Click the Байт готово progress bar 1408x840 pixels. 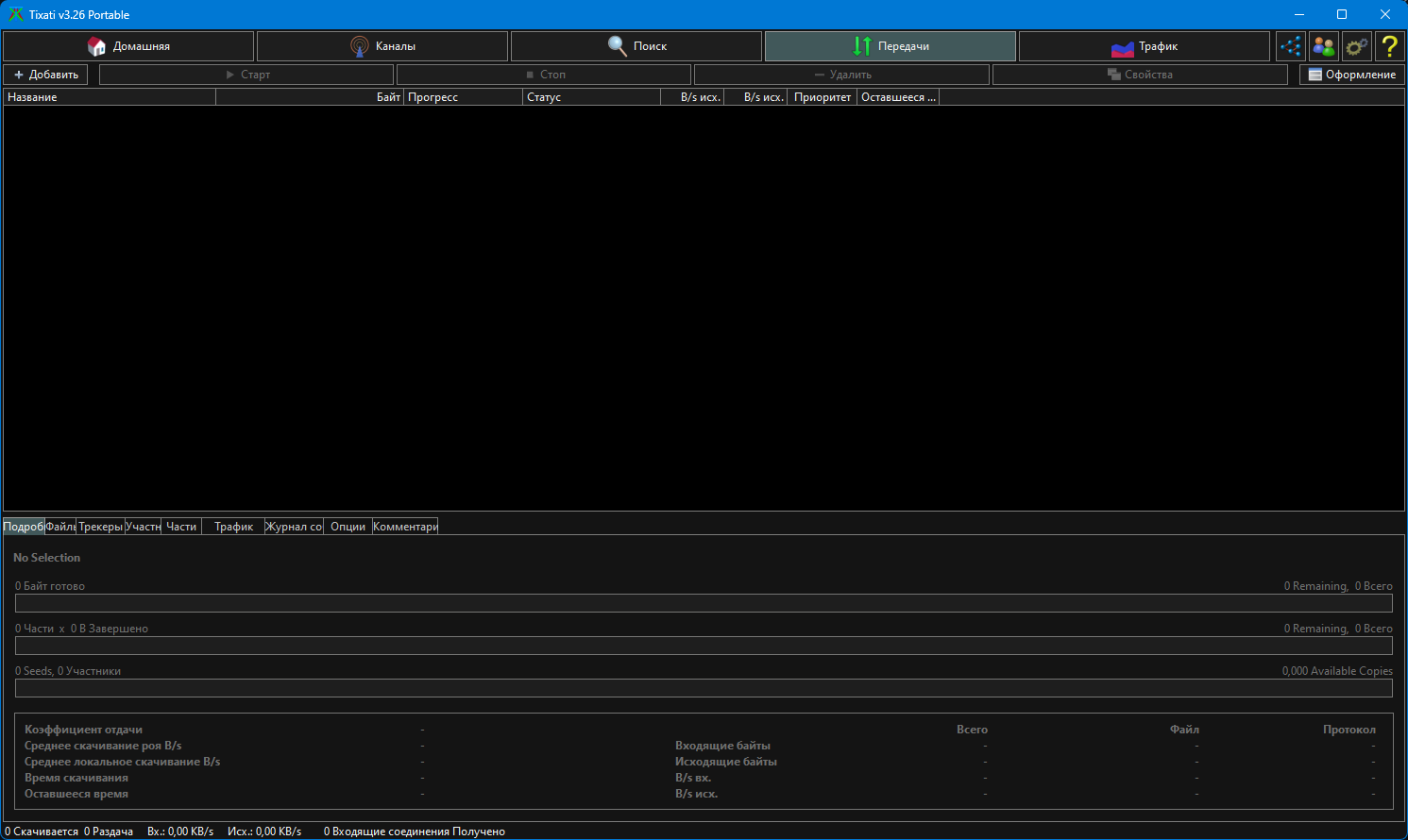[704, 604]
